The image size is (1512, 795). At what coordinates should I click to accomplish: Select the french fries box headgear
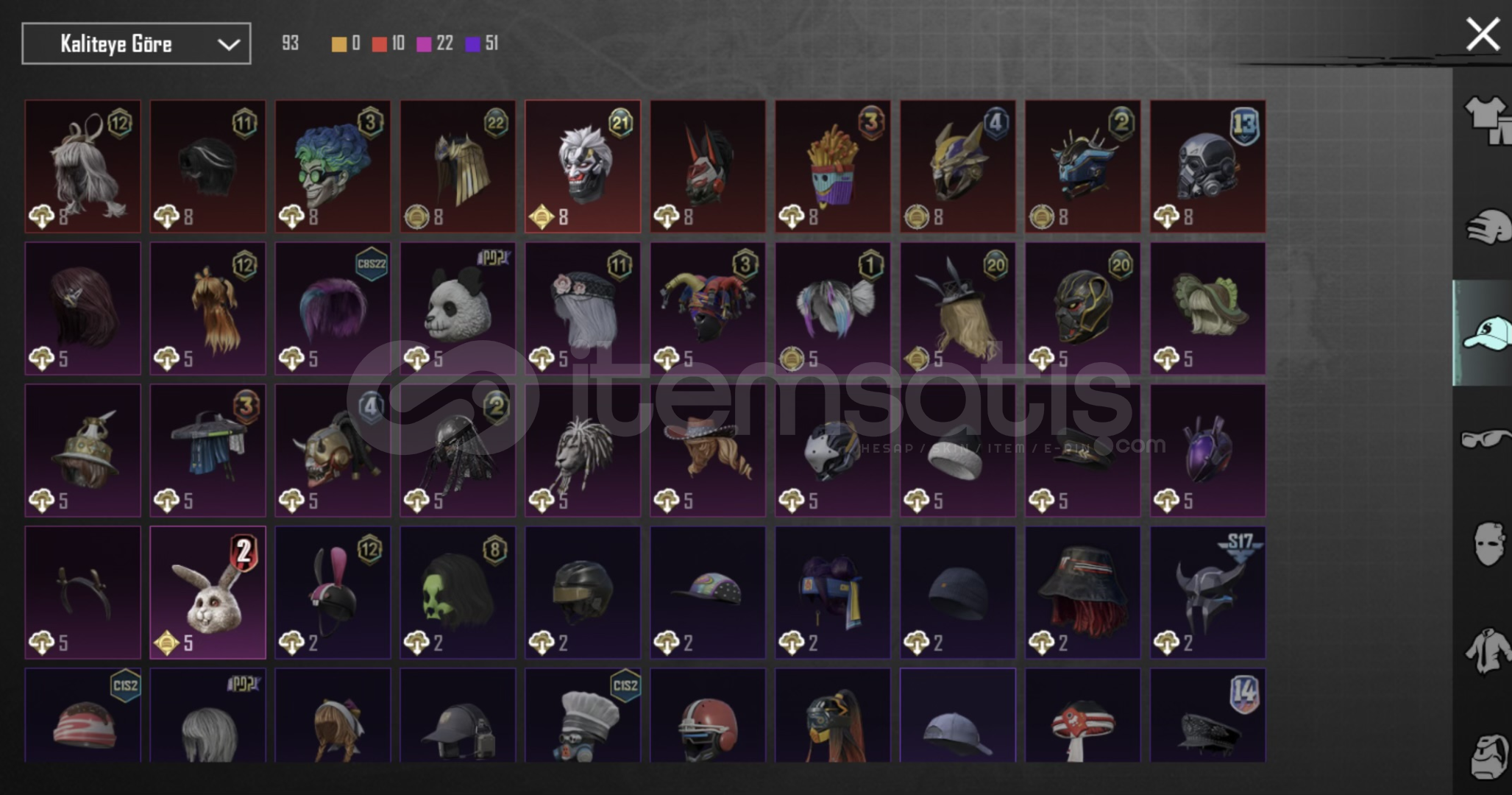[x=833, y=166]
